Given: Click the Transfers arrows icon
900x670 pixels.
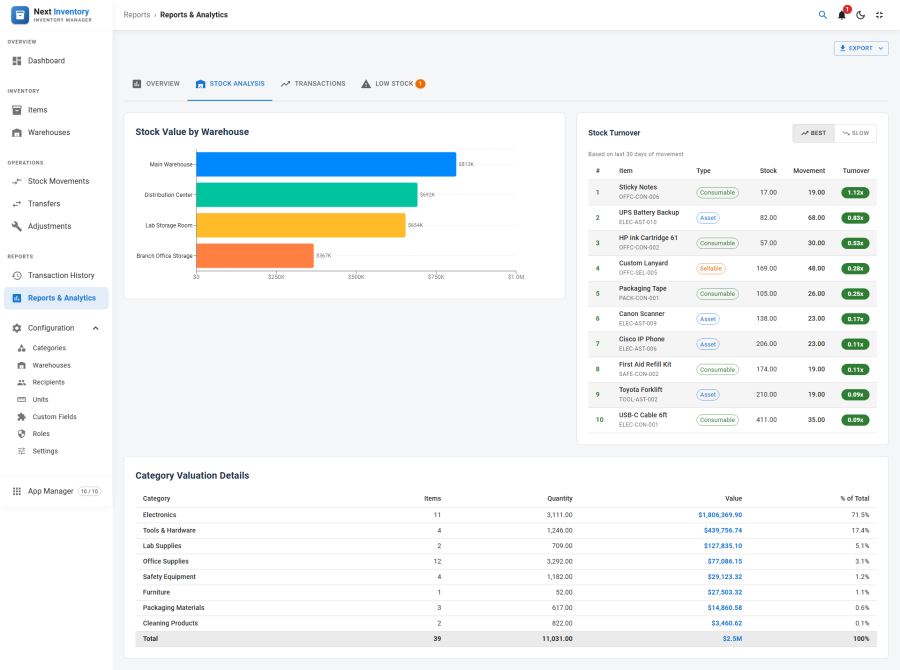Looking at the screenshot, I should click(17, 204).
